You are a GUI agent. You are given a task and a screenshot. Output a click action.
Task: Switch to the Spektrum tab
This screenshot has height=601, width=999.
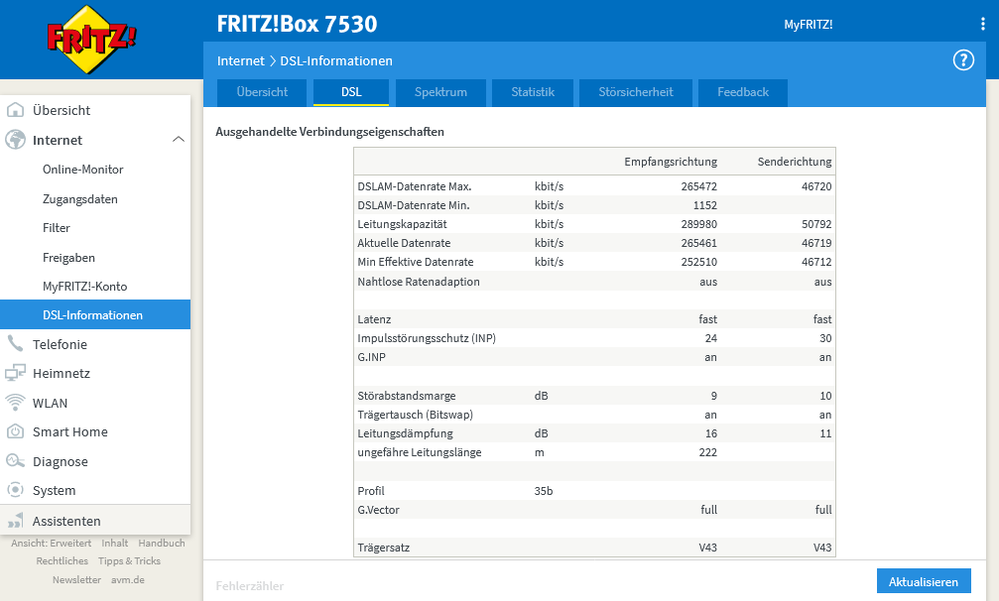coord(440,92)
